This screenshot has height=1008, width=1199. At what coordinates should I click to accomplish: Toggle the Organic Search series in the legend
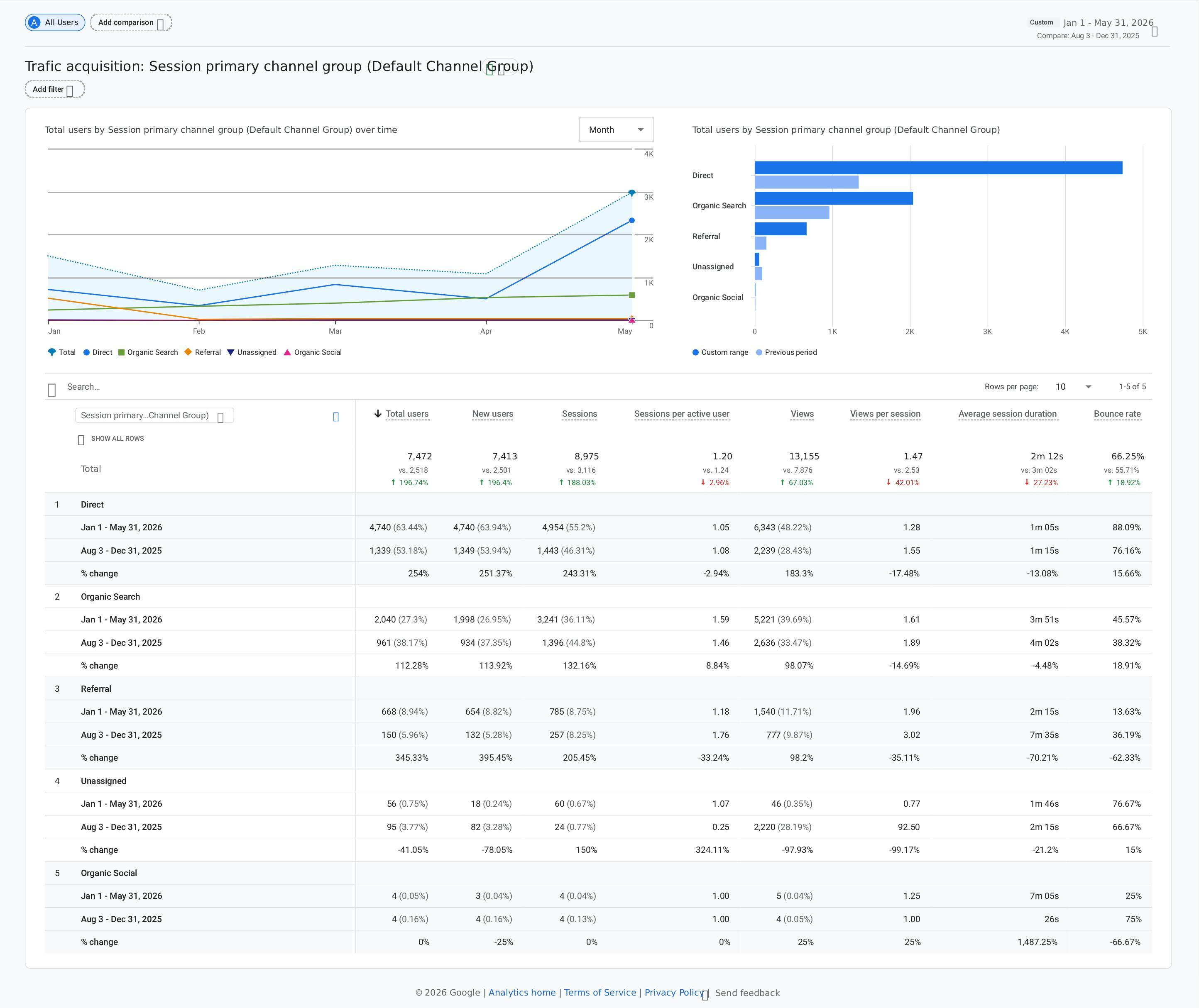pos(148,353)
